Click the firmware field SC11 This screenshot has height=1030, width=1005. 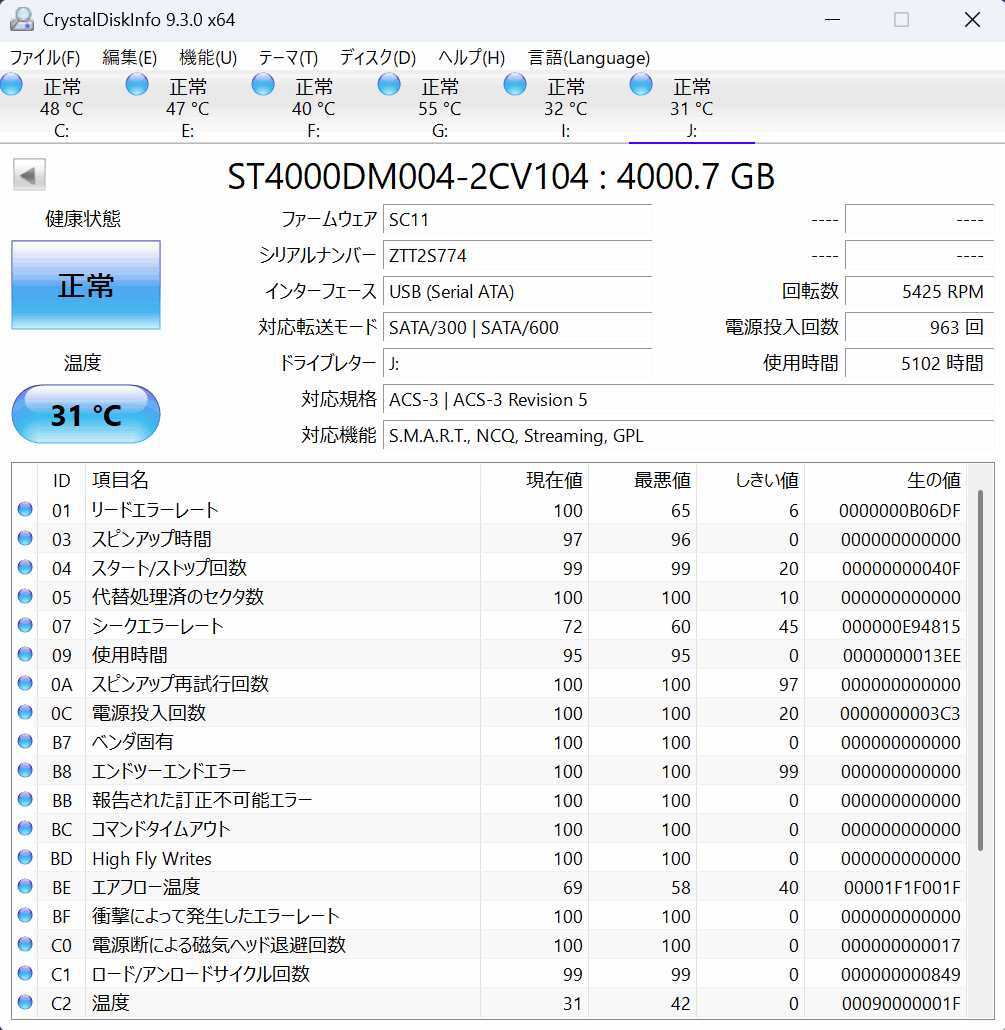pyautogui.click(x=518, y=219)
